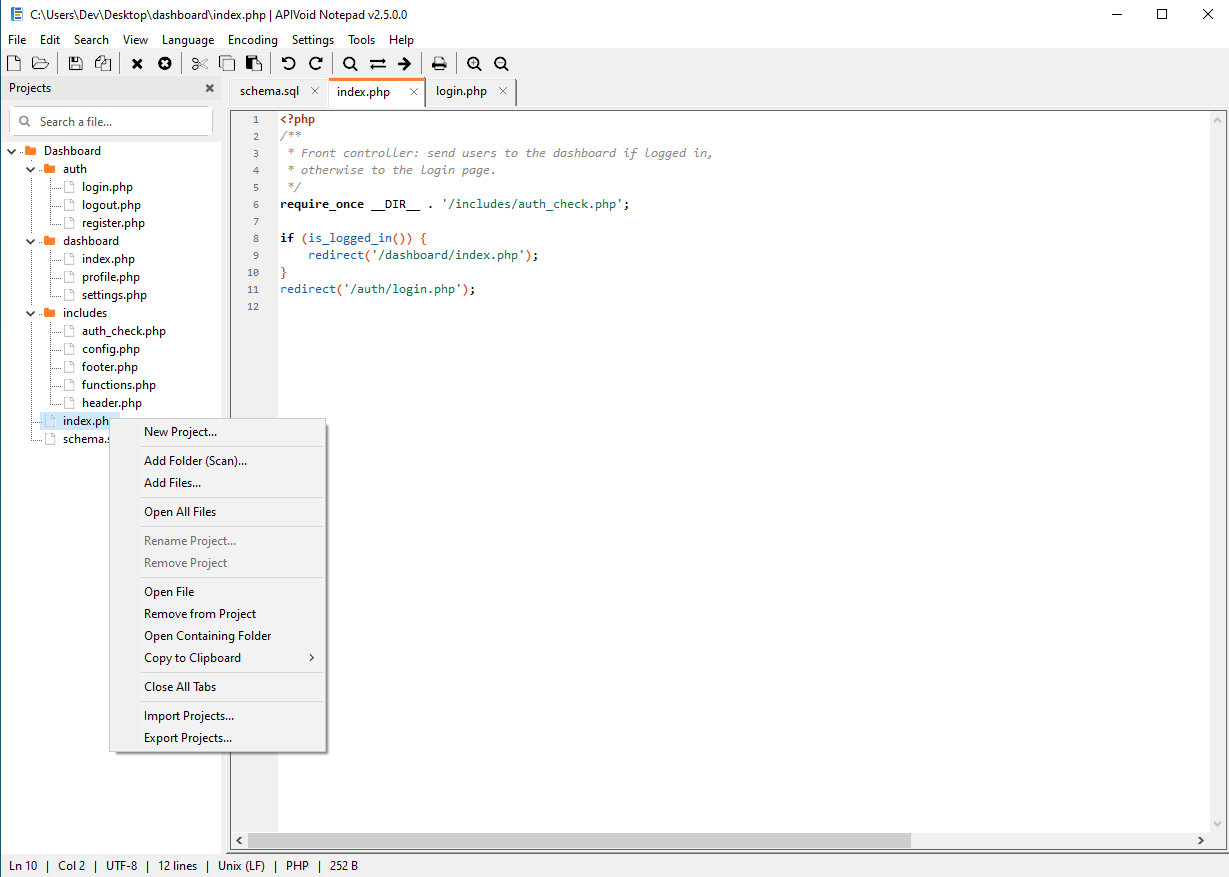Image resolution: width=1229 pixels, height=877 pixels.
Task: Open Find with magnifier toolbar icon
Action: [x=350, y=64]
